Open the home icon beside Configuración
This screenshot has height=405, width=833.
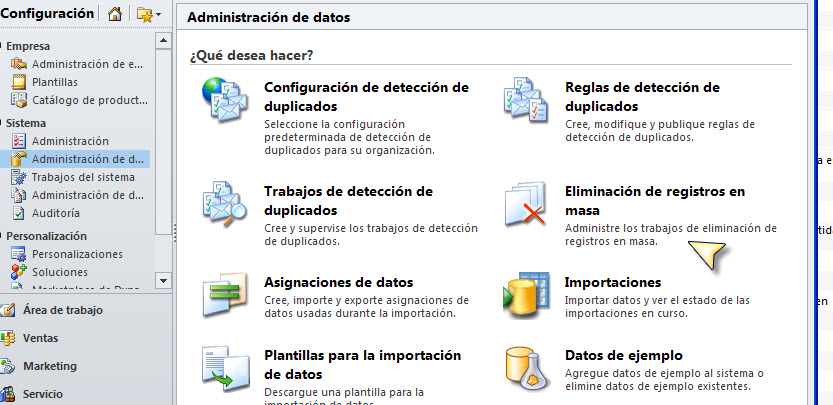click(115, 14)
